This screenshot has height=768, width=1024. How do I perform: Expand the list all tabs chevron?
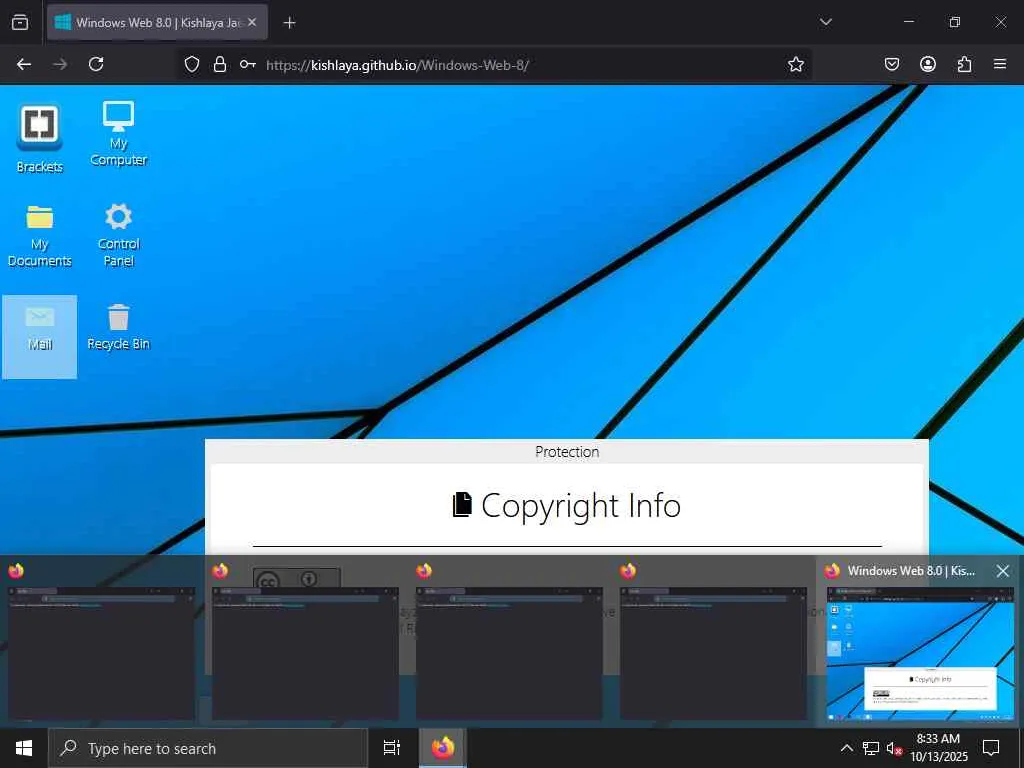click(825, 22)
